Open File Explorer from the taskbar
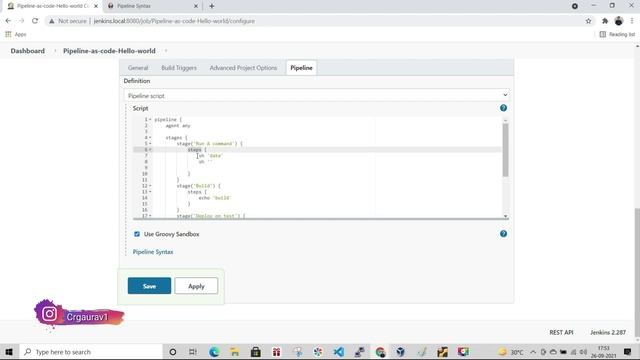The width and height of the screenshot is (640, 360). coord(235,352)
